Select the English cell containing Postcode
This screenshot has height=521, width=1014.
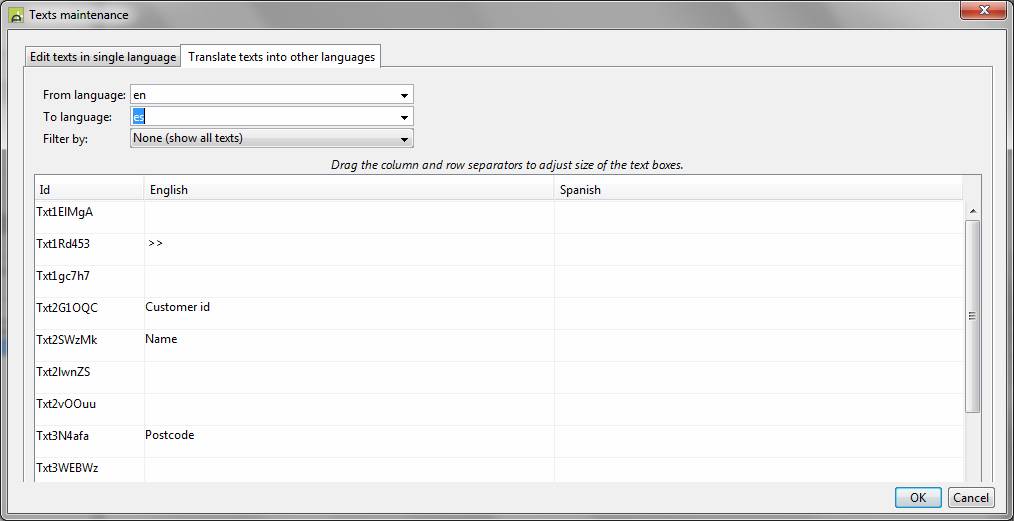(x=349, y=441)
